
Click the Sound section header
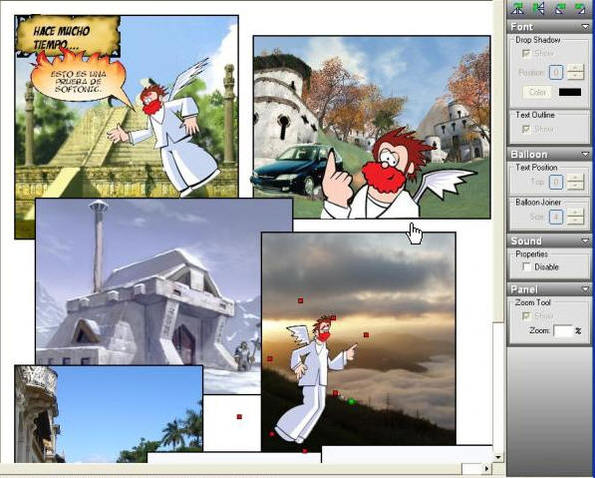click(549, 241)
